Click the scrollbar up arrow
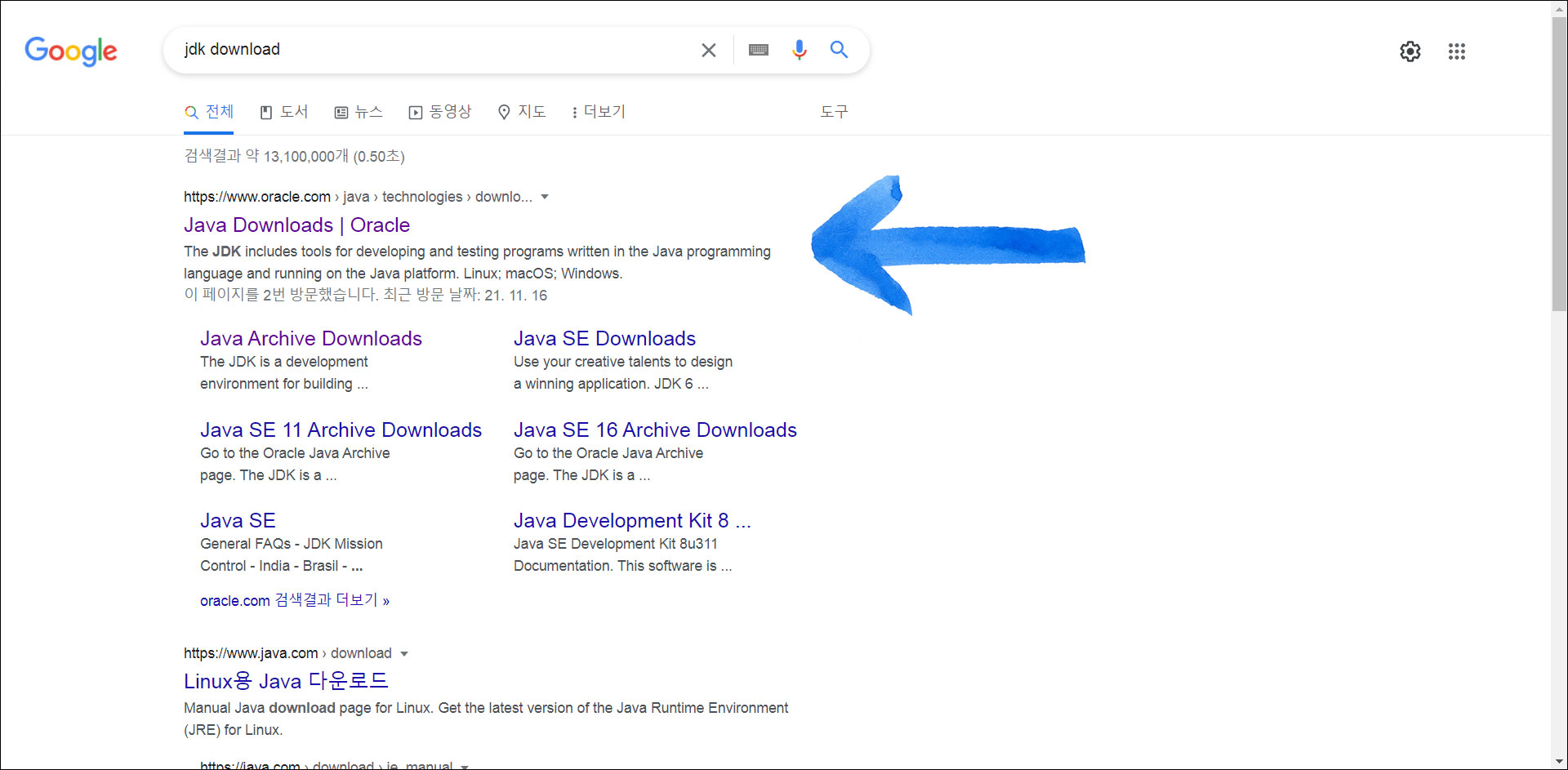The image size is (1568, 770). point(1559,7)
